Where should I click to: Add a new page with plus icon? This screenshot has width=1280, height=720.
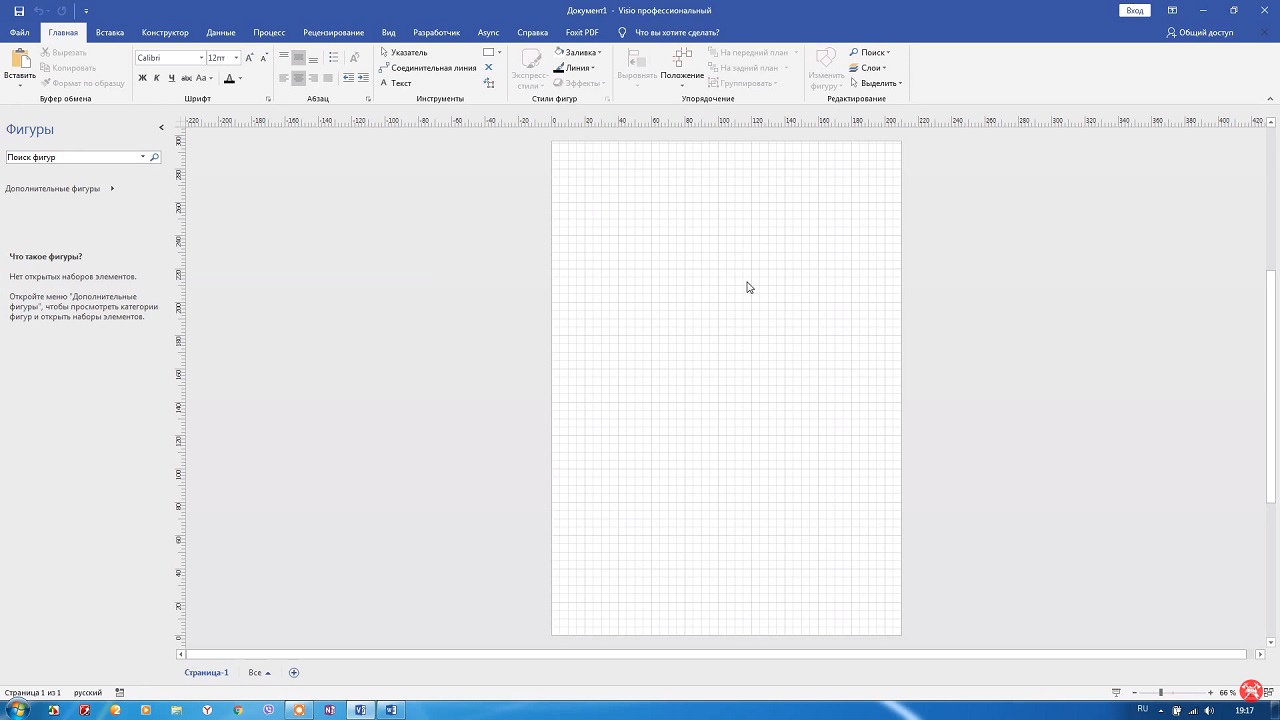pos(294,673)
